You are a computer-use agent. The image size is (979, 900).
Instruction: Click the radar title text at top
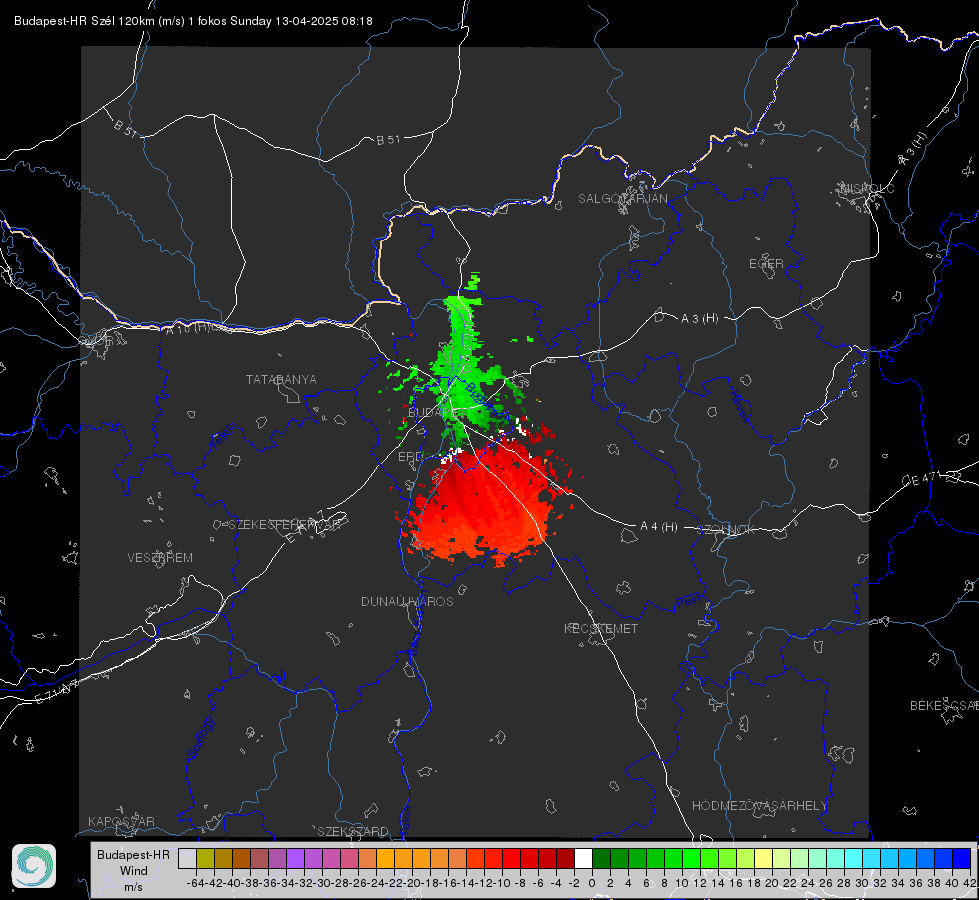tap(193, 21)
